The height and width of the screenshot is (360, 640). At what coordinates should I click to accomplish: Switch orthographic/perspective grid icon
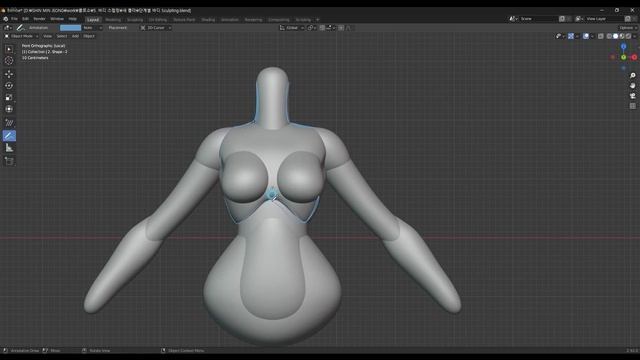(633, 106)
